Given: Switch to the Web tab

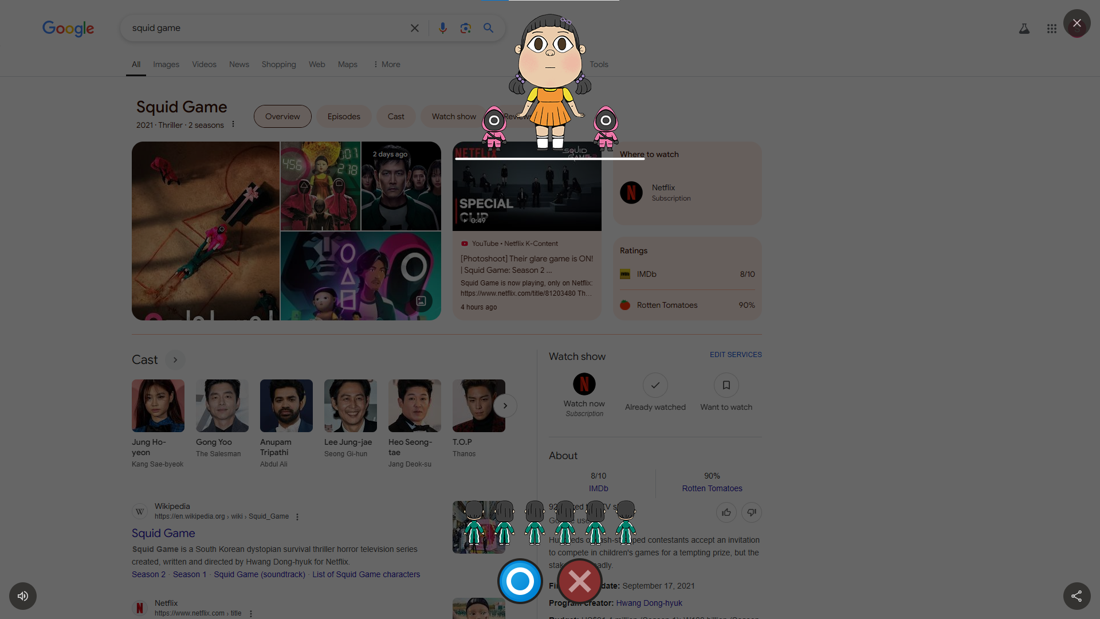Looking at the screenshot, I should point(316,65).
